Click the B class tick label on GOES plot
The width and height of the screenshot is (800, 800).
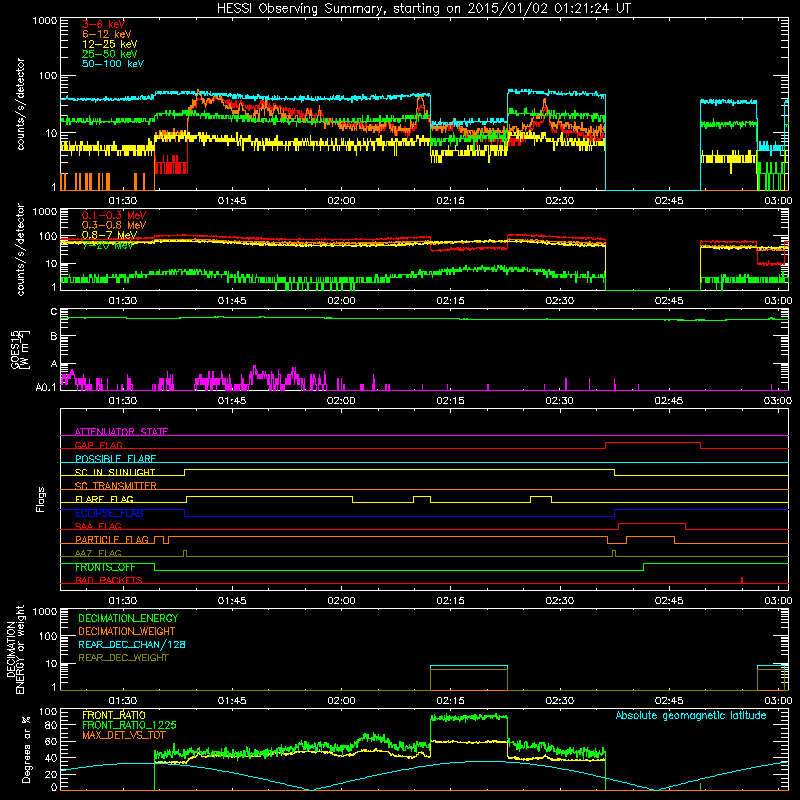click(54, 336)
